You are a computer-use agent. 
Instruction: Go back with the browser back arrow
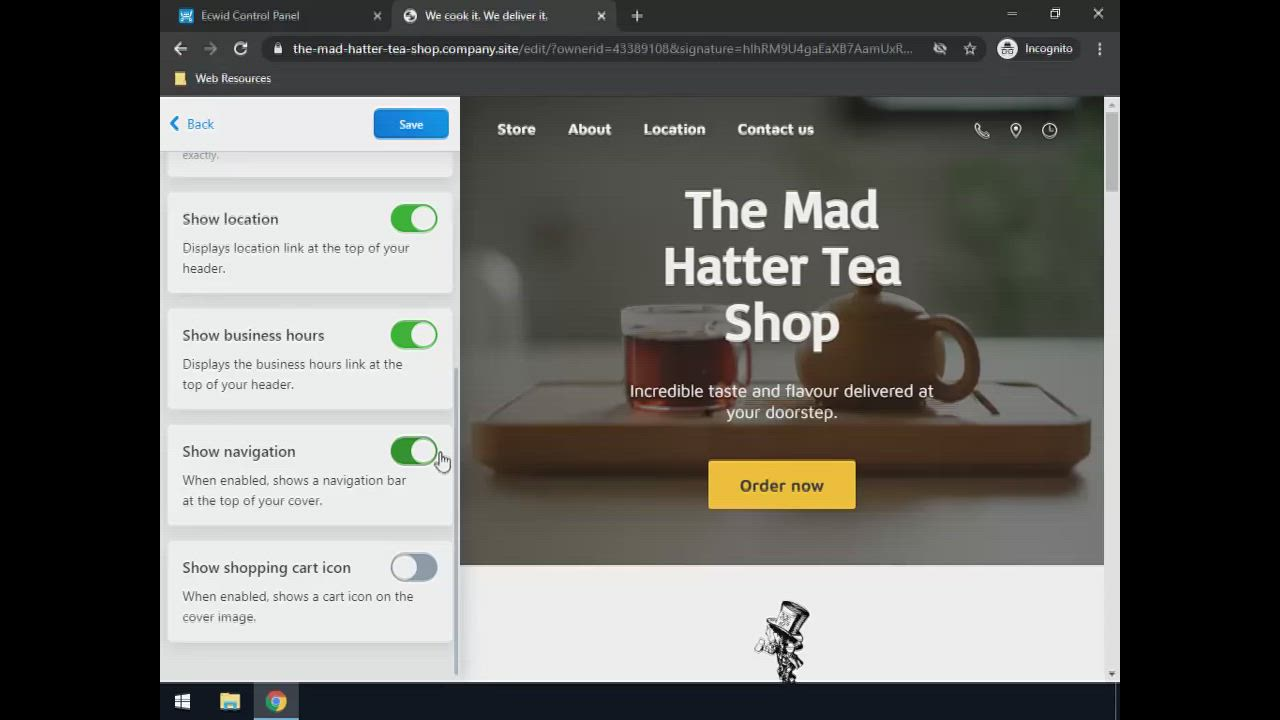[180, 48]
